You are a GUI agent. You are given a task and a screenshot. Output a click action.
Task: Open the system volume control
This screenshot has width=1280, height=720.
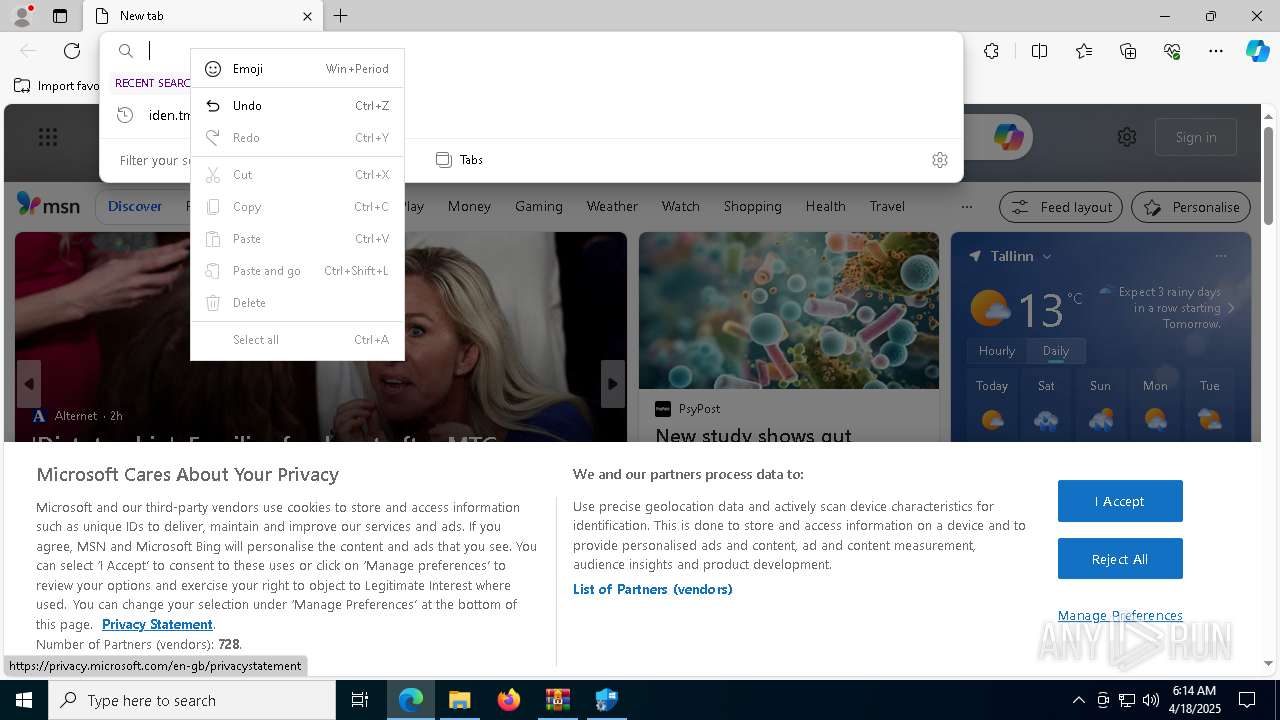click(x=1151, y=700)
